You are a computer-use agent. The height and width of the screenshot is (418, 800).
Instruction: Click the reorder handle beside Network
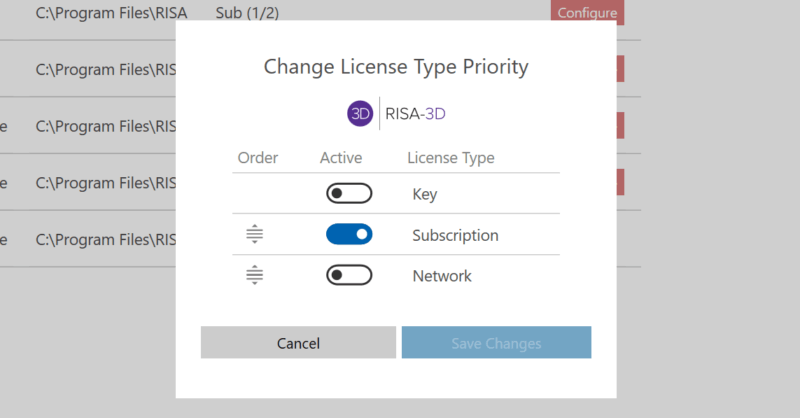coord(254,275)
